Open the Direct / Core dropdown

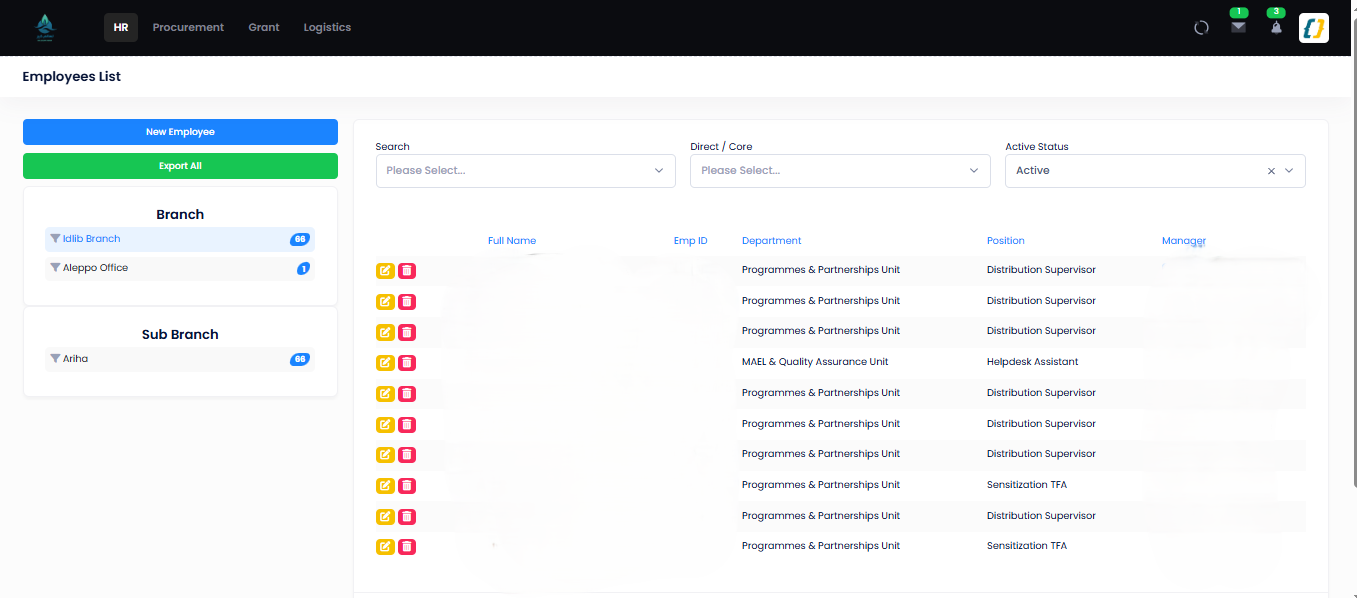point(840,171)
